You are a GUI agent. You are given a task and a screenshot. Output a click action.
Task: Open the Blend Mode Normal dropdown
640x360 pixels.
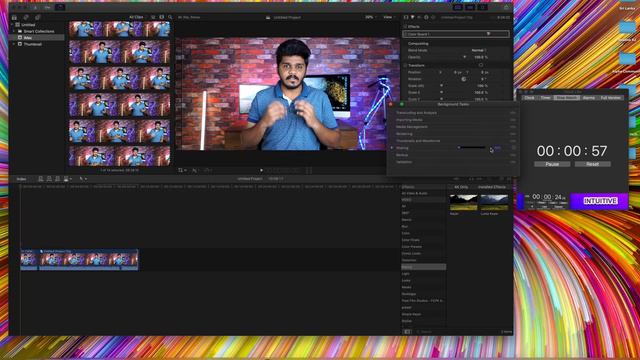pos(479,50)
